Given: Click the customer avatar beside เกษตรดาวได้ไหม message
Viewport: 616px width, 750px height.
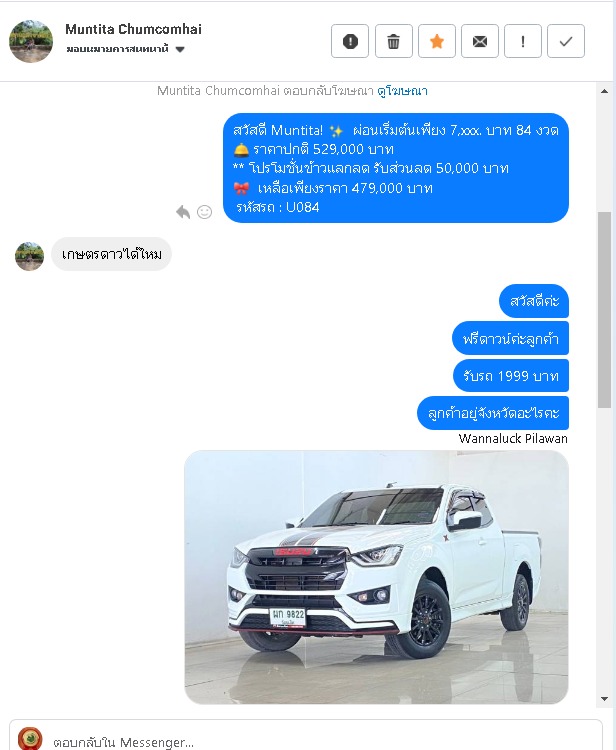Looking at the screenshot, I should pos(30,256).
